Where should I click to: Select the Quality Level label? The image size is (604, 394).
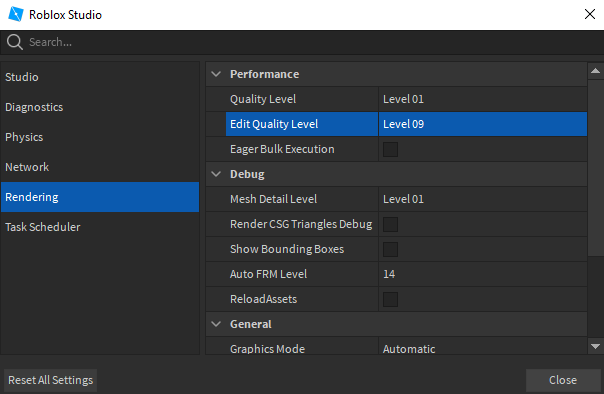(x=263, y=99)
